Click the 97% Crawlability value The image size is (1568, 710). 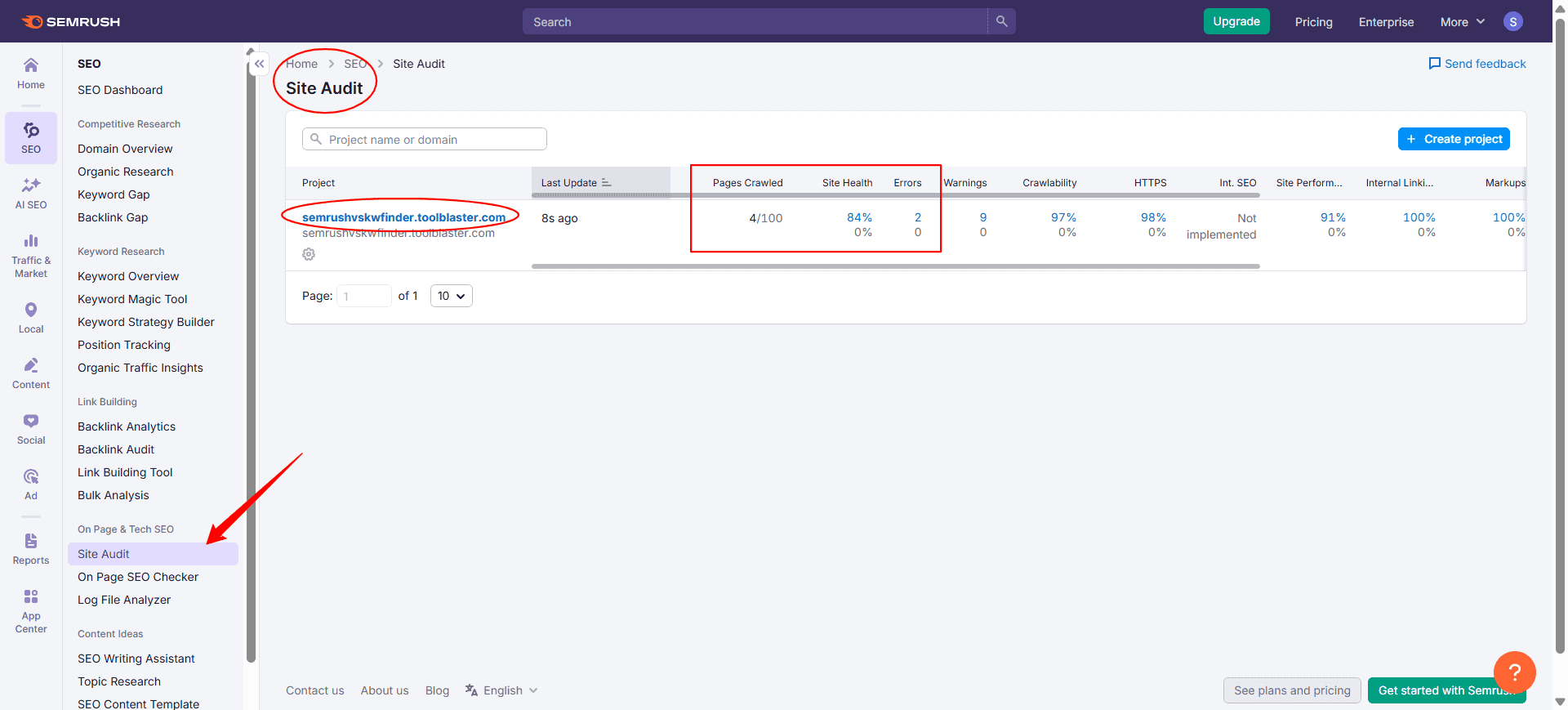[1063, 217]
